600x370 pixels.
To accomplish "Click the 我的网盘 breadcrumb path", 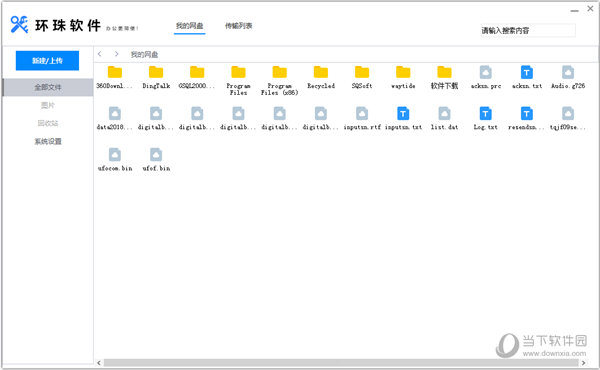I will [x=144, y=54].
